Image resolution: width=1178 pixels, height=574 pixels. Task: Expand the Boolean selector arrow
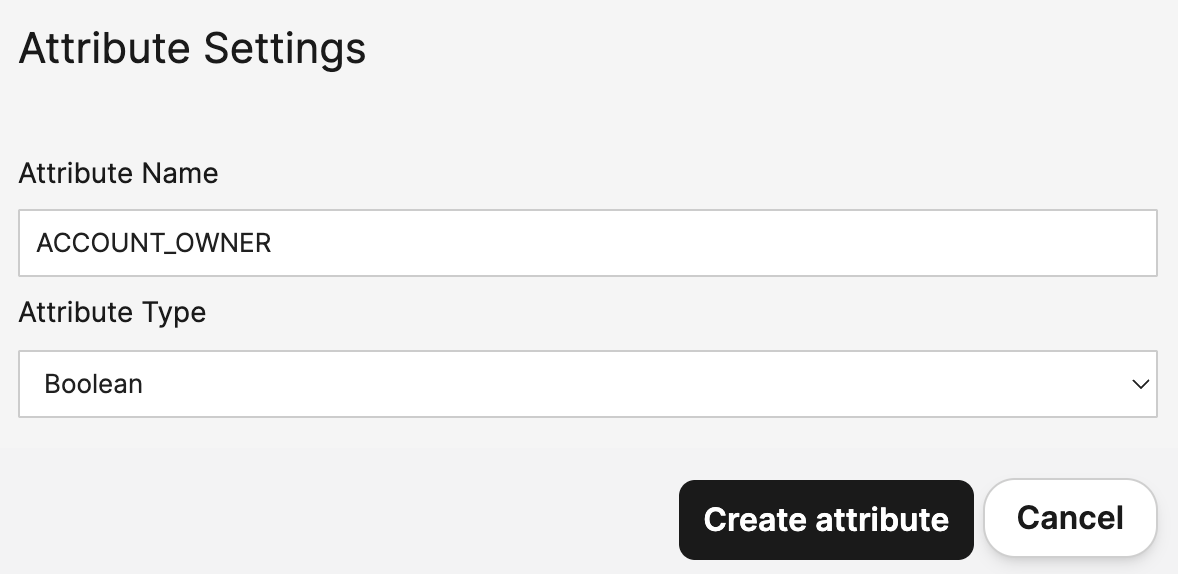coord(1139,384)
